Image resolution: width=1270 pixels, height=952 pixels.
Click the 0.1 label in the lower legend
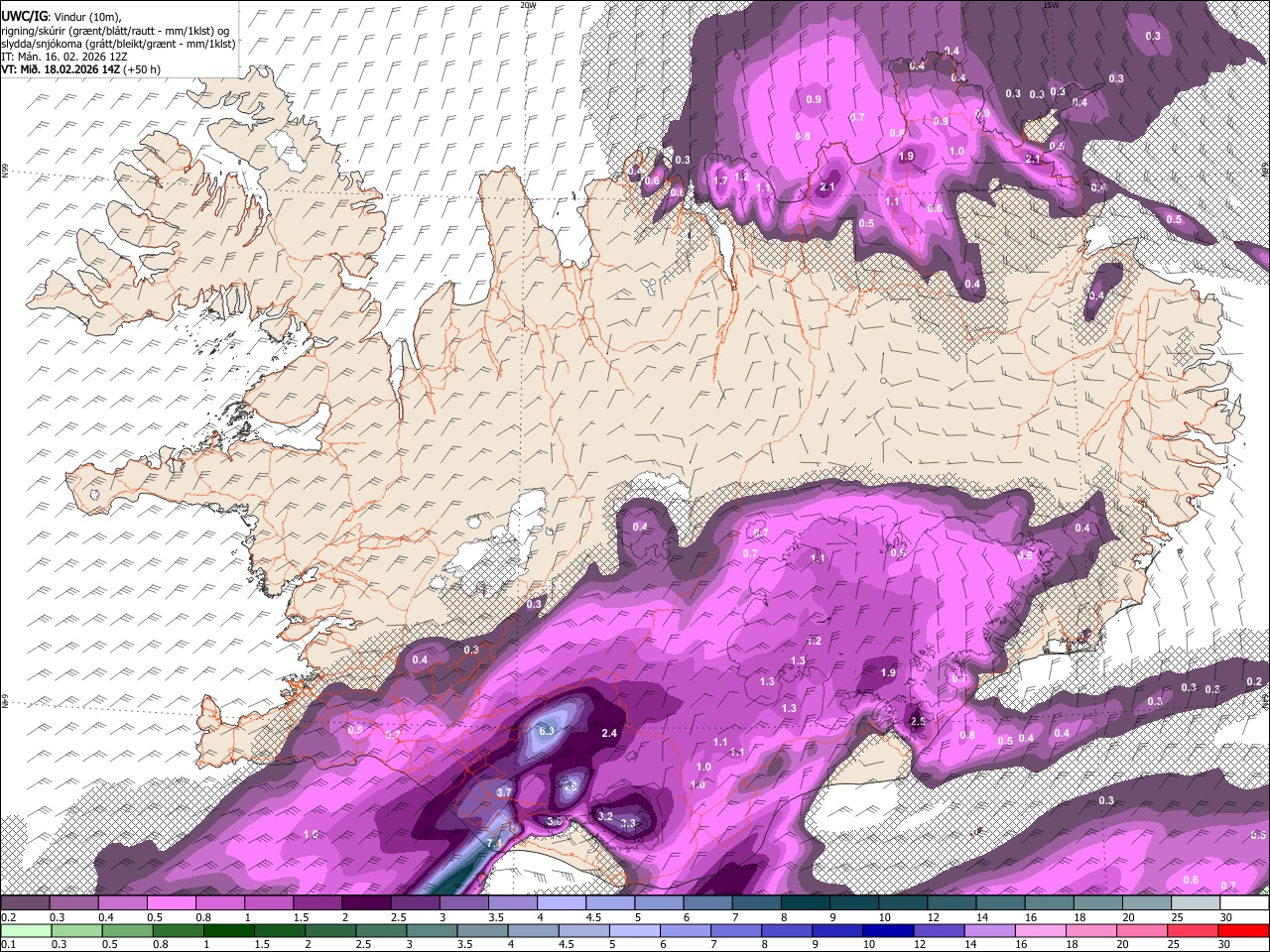coord(7,944)
